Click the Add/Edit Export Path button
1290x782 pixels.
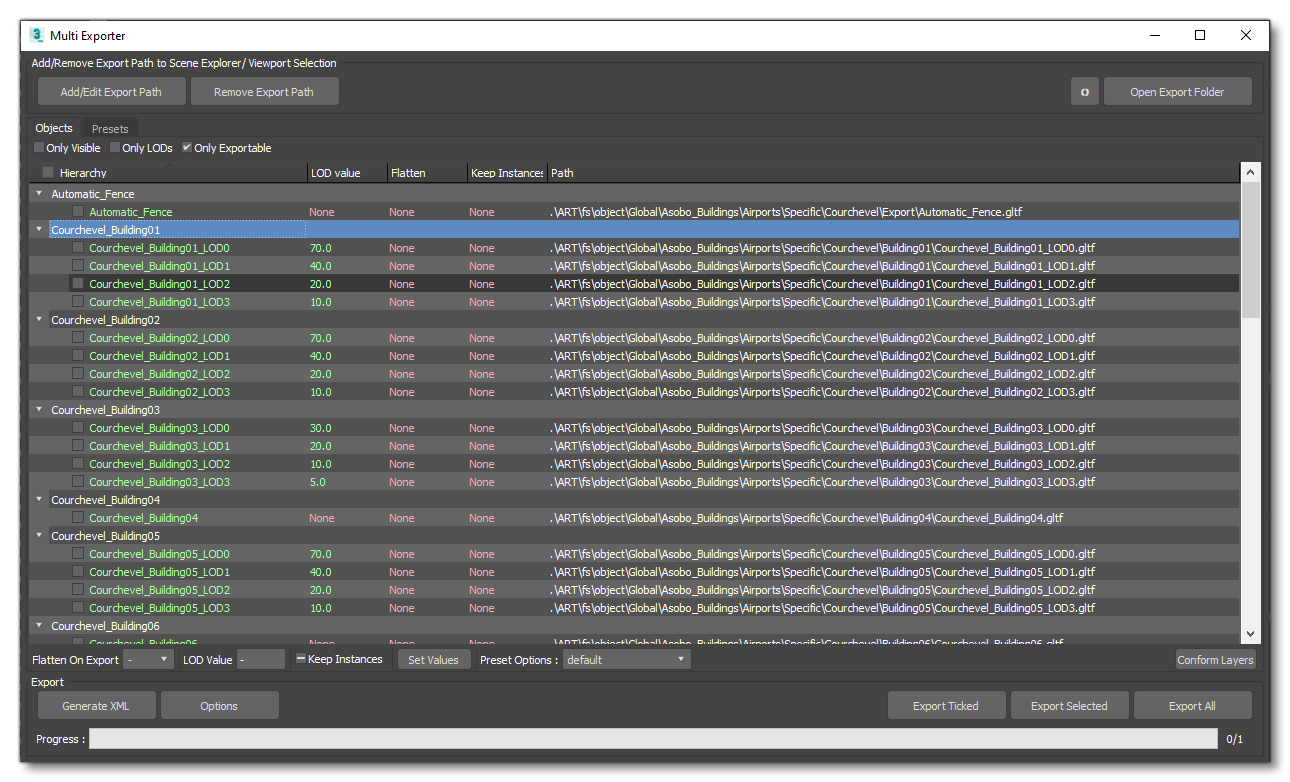111,91
